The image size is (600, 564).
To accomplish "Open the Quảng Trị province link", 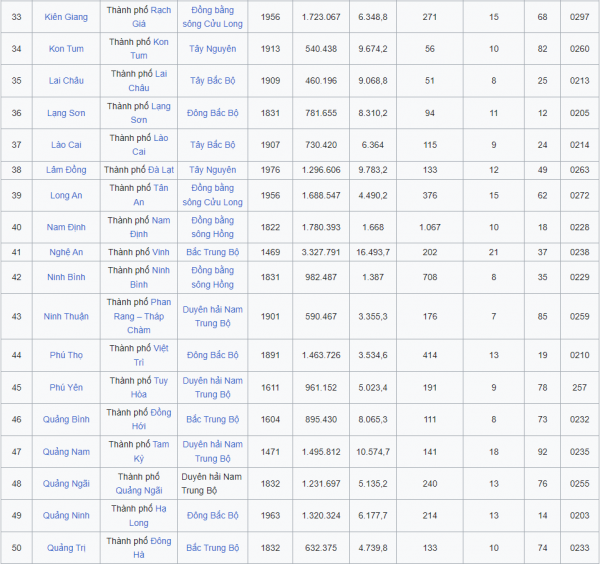I will coord(66,548).
